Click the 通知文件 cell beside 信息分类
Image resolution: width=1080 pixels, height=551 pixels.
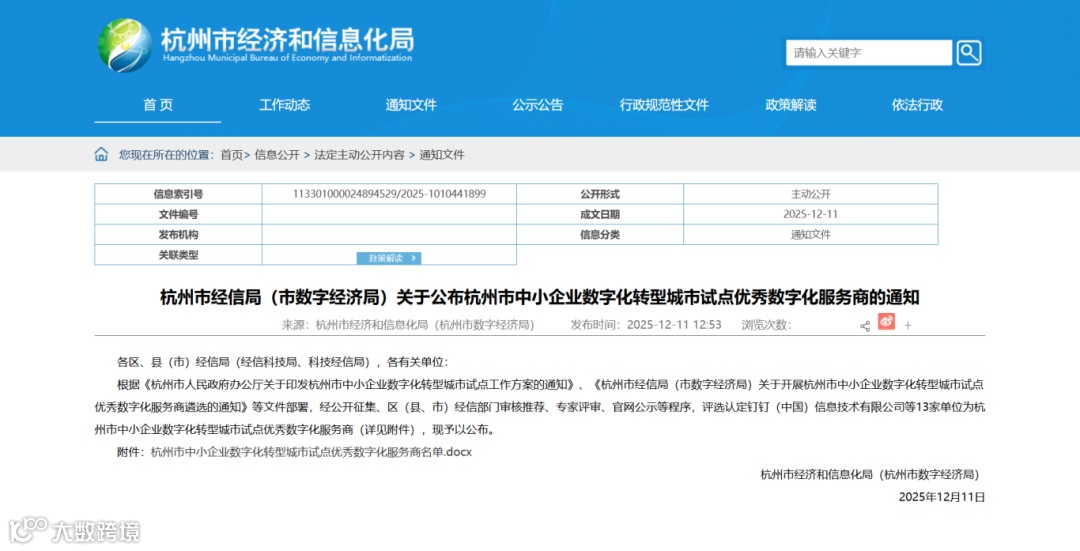pos(811,235)
